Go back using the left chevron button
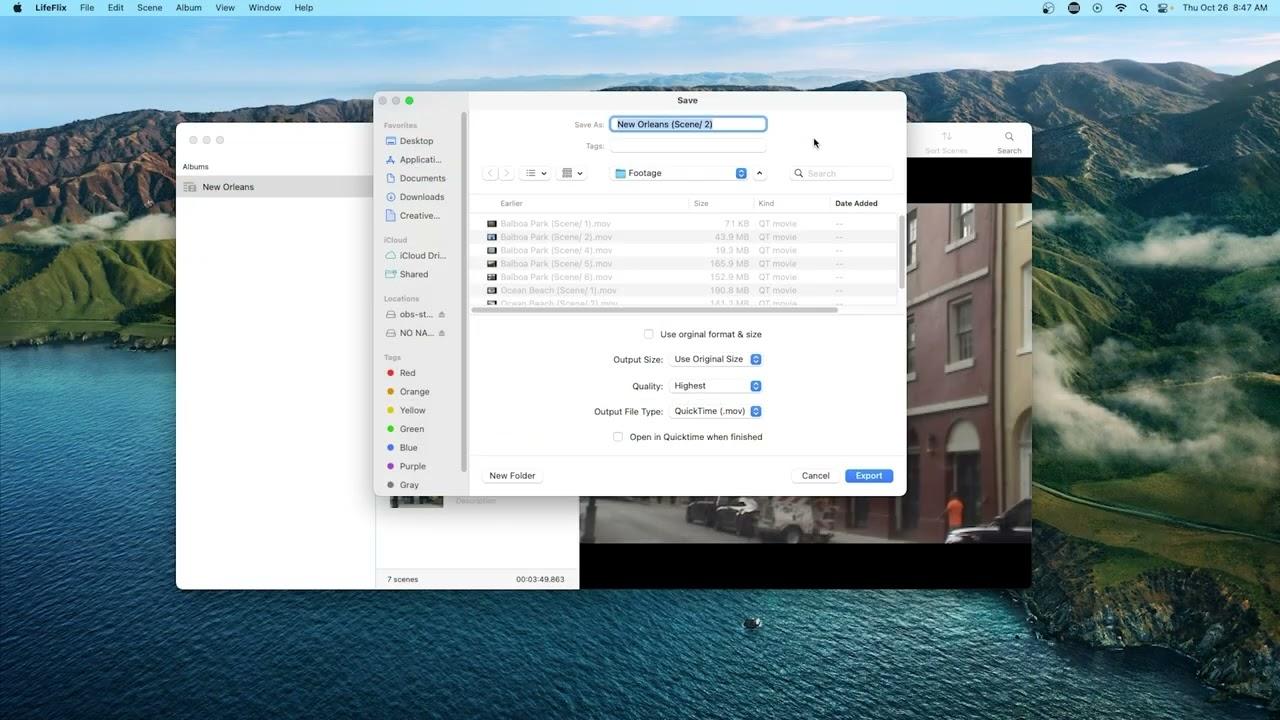 [x=490, y=173]
